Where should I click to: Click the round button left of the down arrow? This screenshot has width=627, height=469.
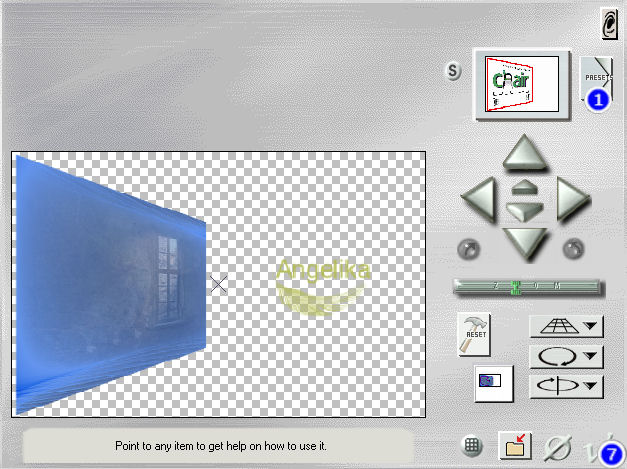(x=470, y=246)
